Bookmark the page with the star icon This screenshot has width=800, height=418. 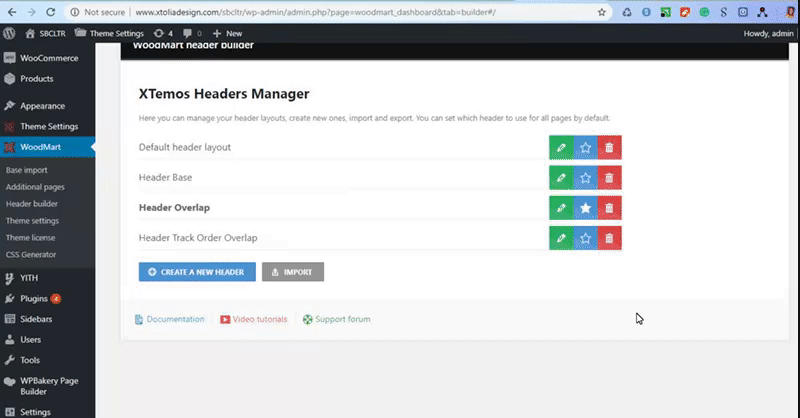602,12
